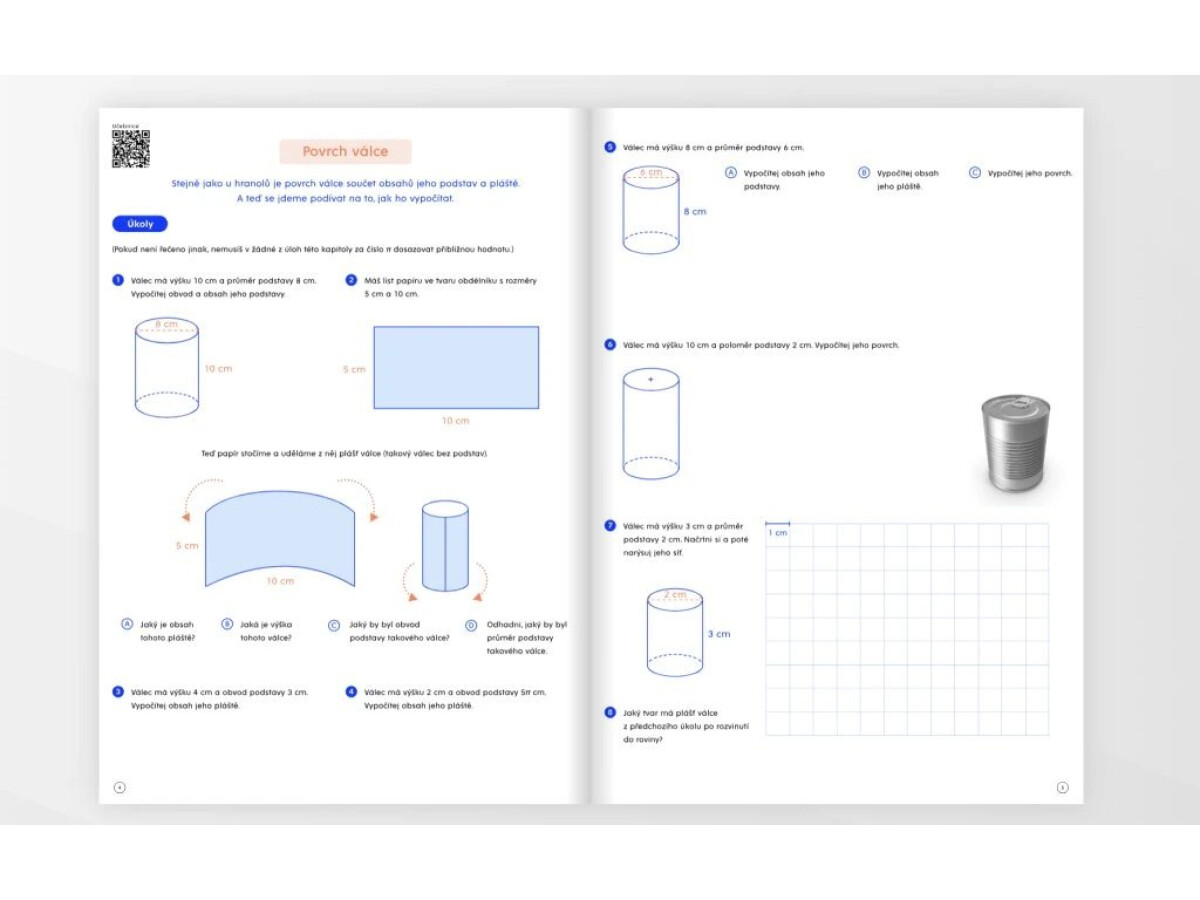Click the cylinder drawing labeled 6 cm
This screenshot has width=1200, height=900.
pyautogui.click(x=651, y=210)
